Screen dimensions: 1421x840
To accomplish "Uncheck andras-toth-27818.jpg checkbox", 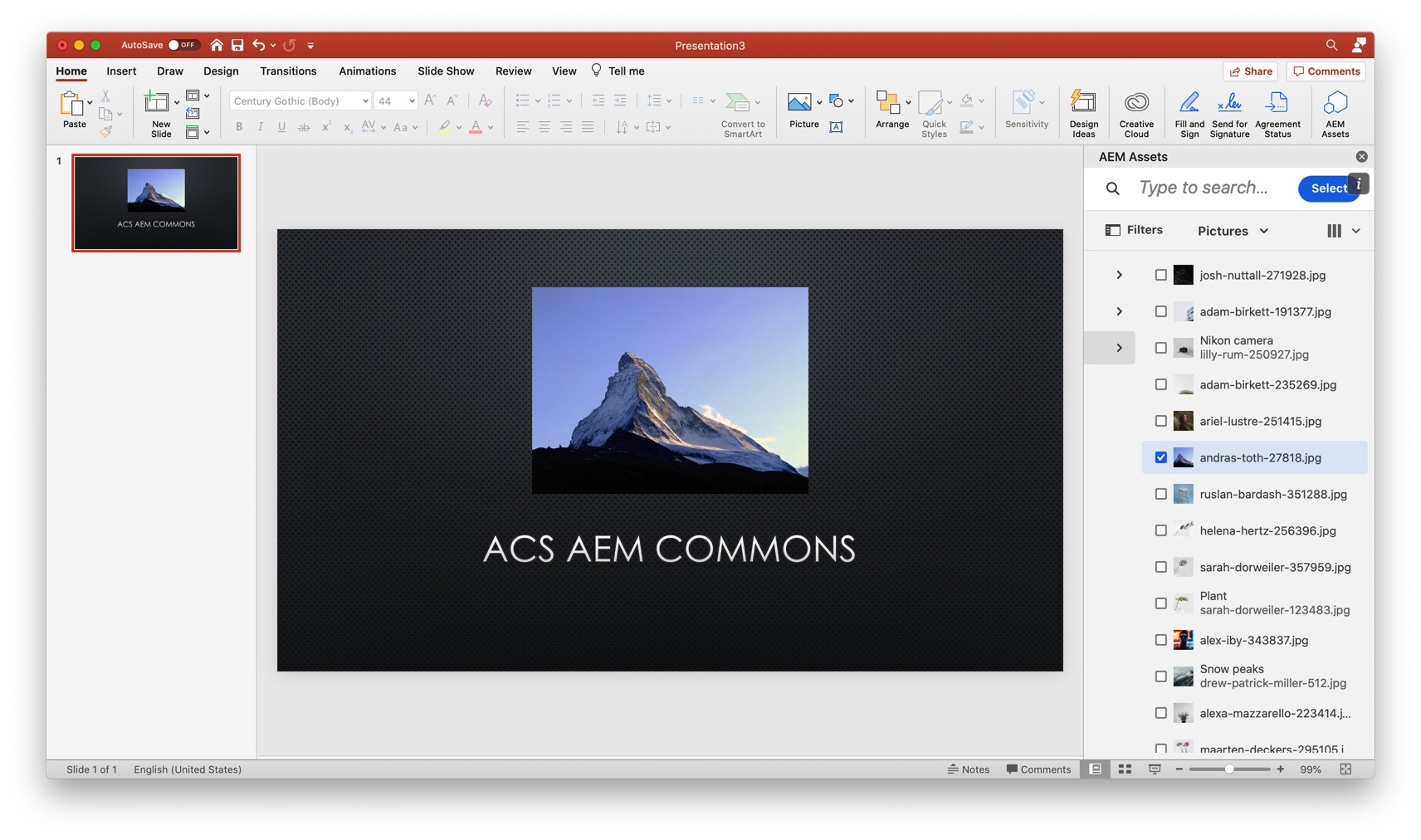I will coord(1160,457).
